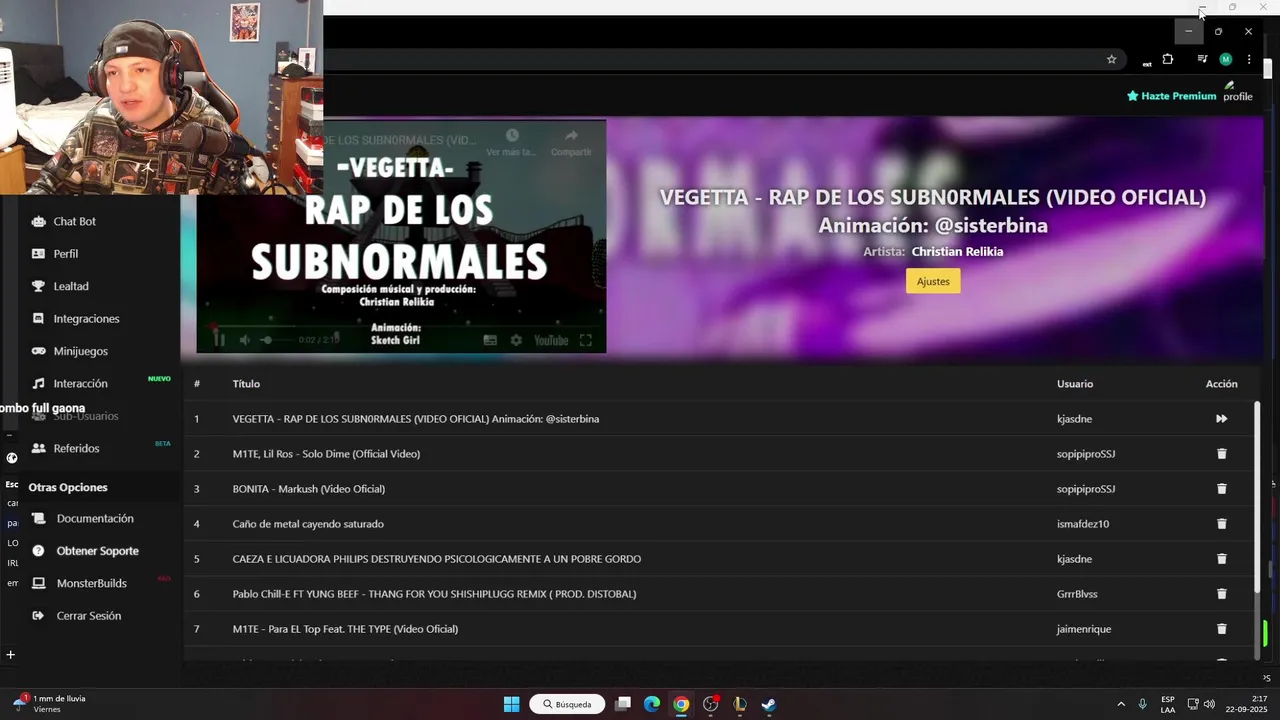The image size is (1280, 720).
Task: Click the weather widget 1 mm de lluvia
Action: click(48, 704)
